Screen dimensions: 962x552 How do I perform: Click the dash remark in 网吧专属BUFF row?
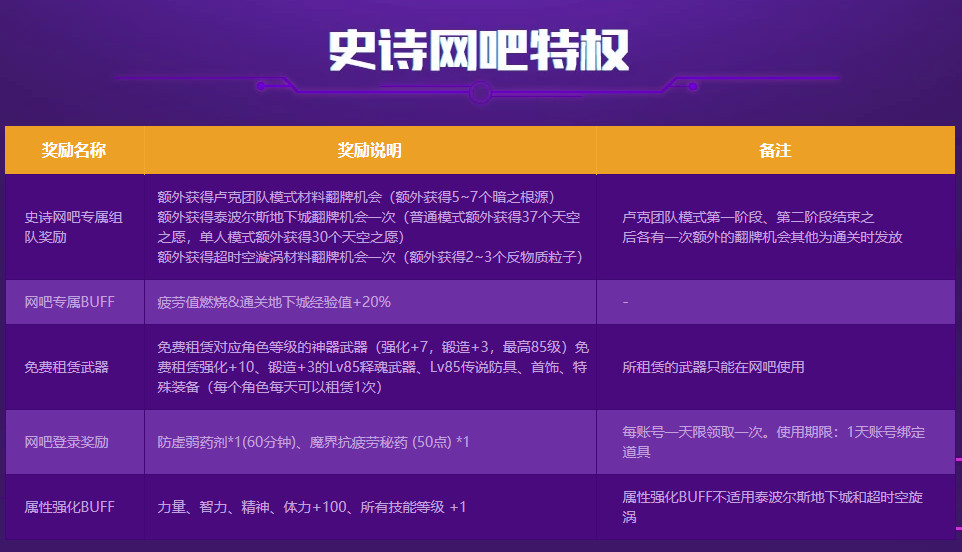625,301
